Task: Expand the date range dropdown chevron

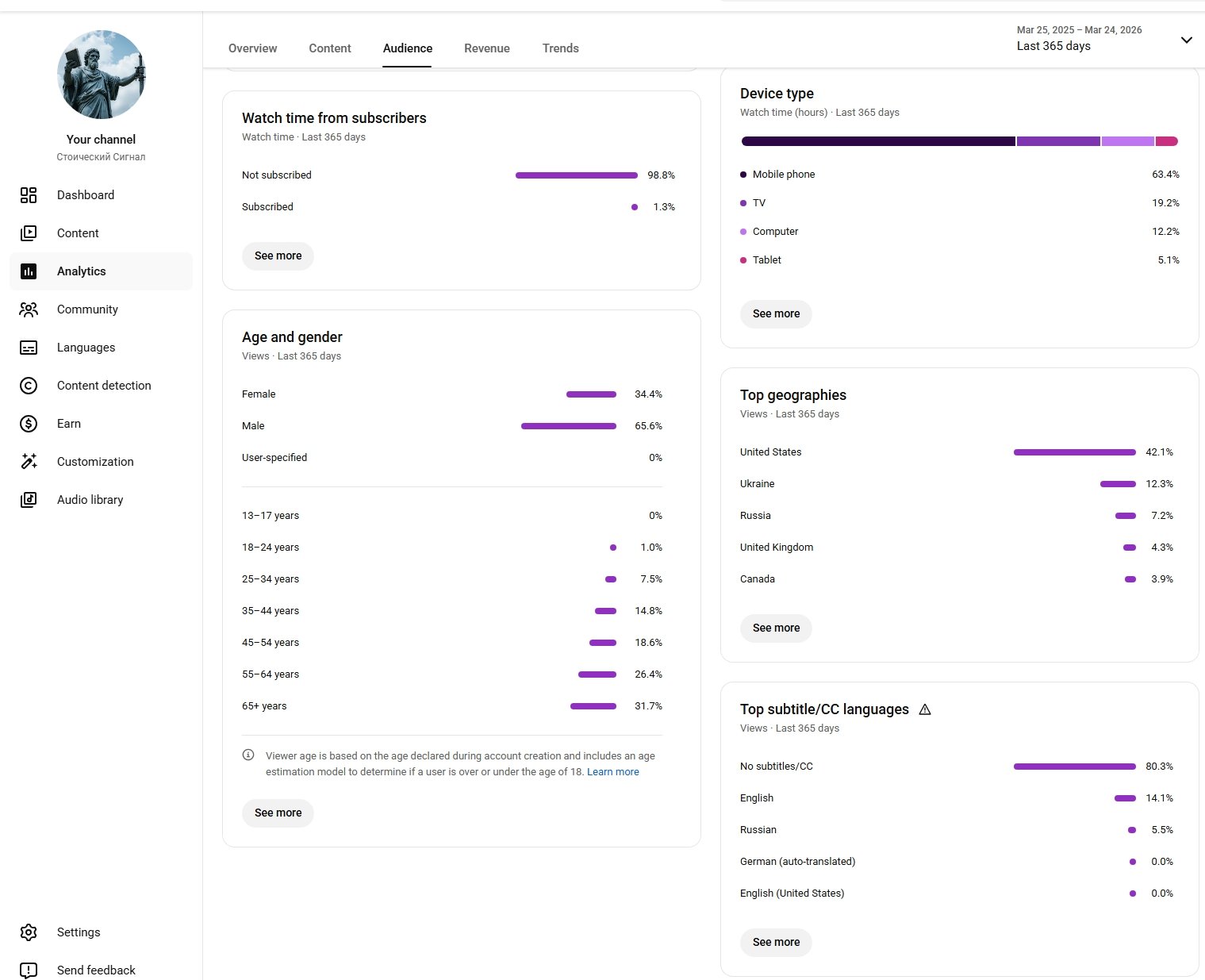Action: [x=1186, y=40]
